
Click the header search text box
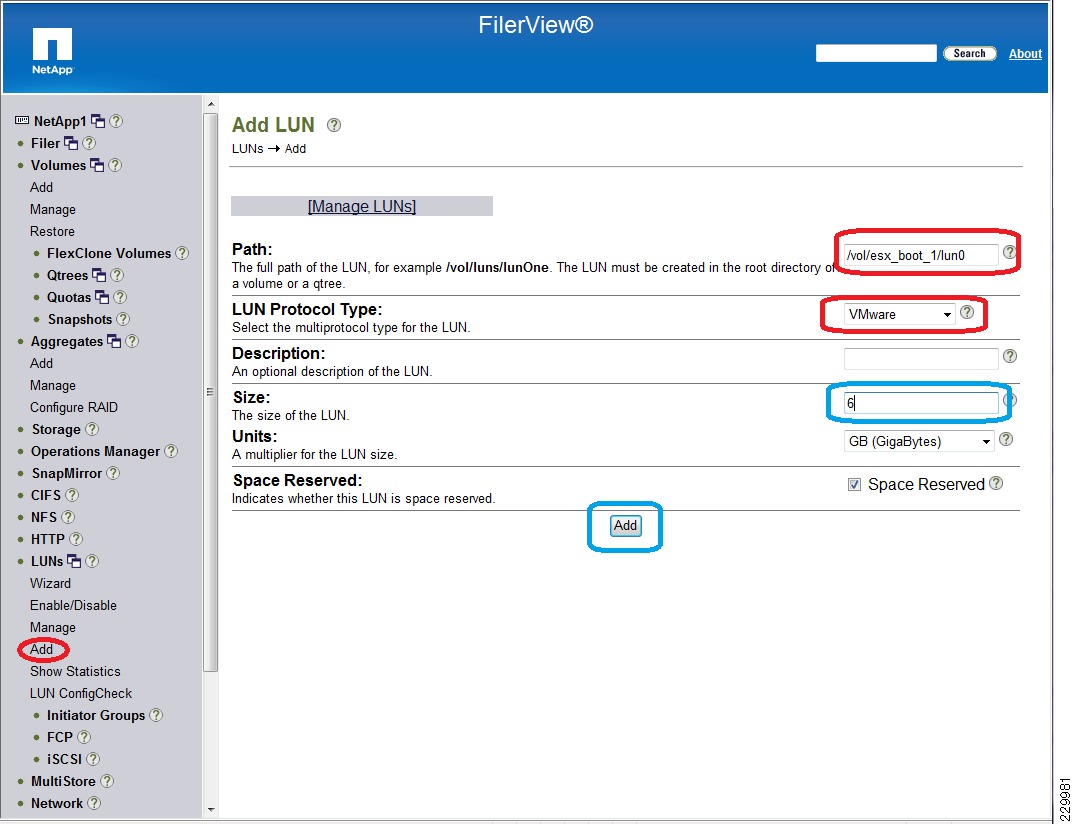point(876,53)
